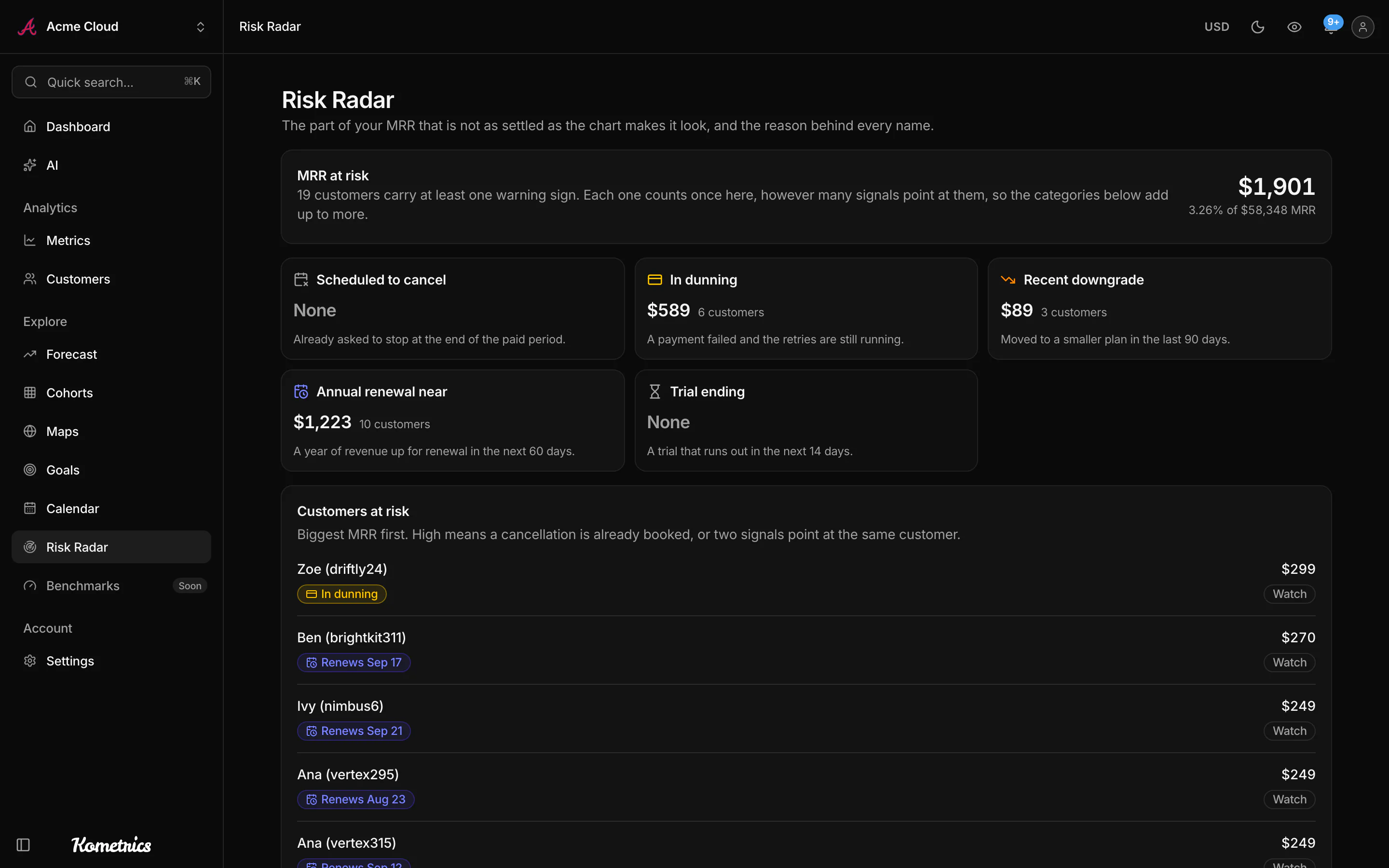Click the Maps globe icon
The height and width of the screenshot is (868, 1389).
(30, 431)
